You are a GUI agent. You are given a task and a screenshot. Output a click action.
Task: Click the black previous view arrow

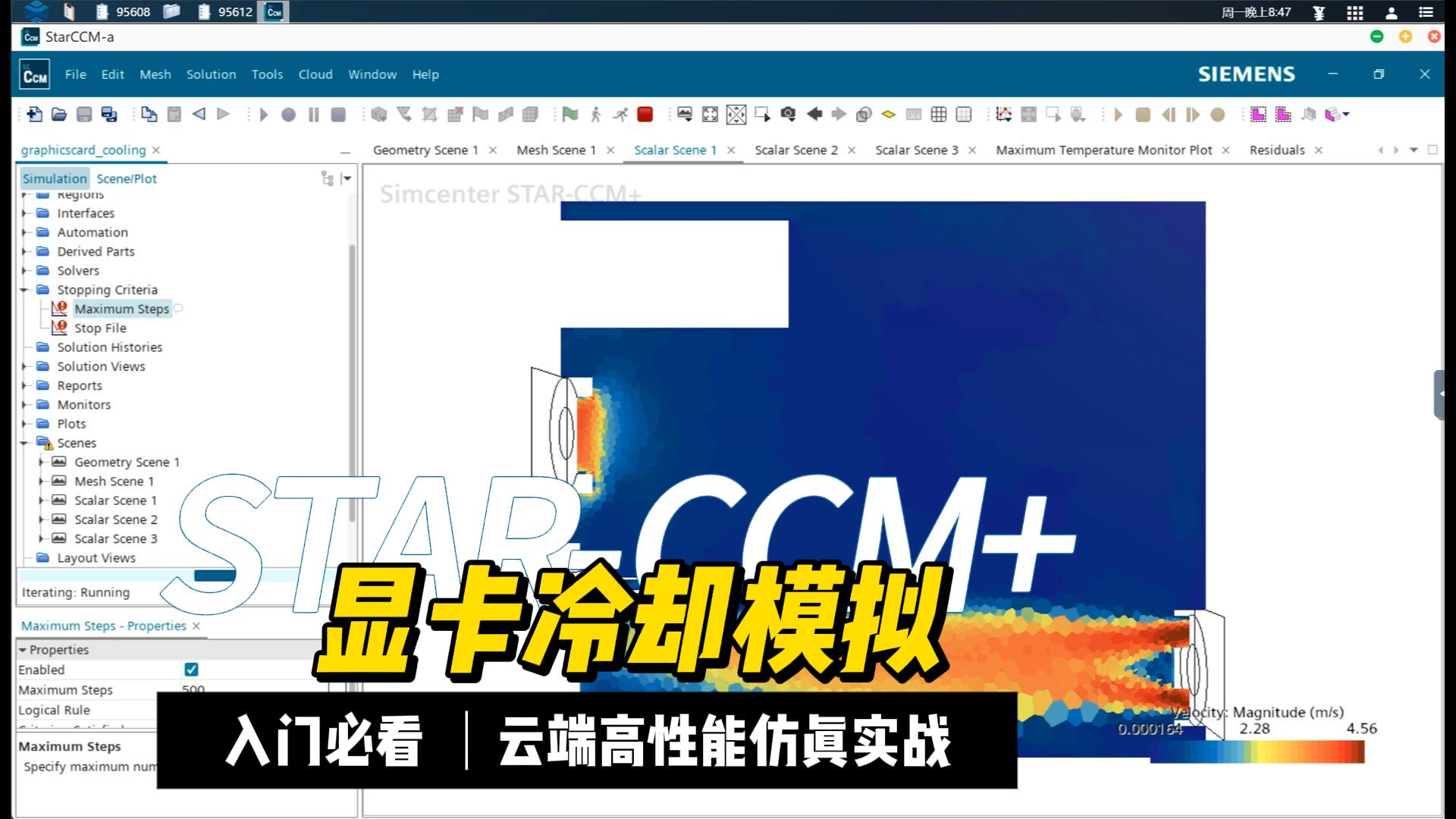[814, 115]
